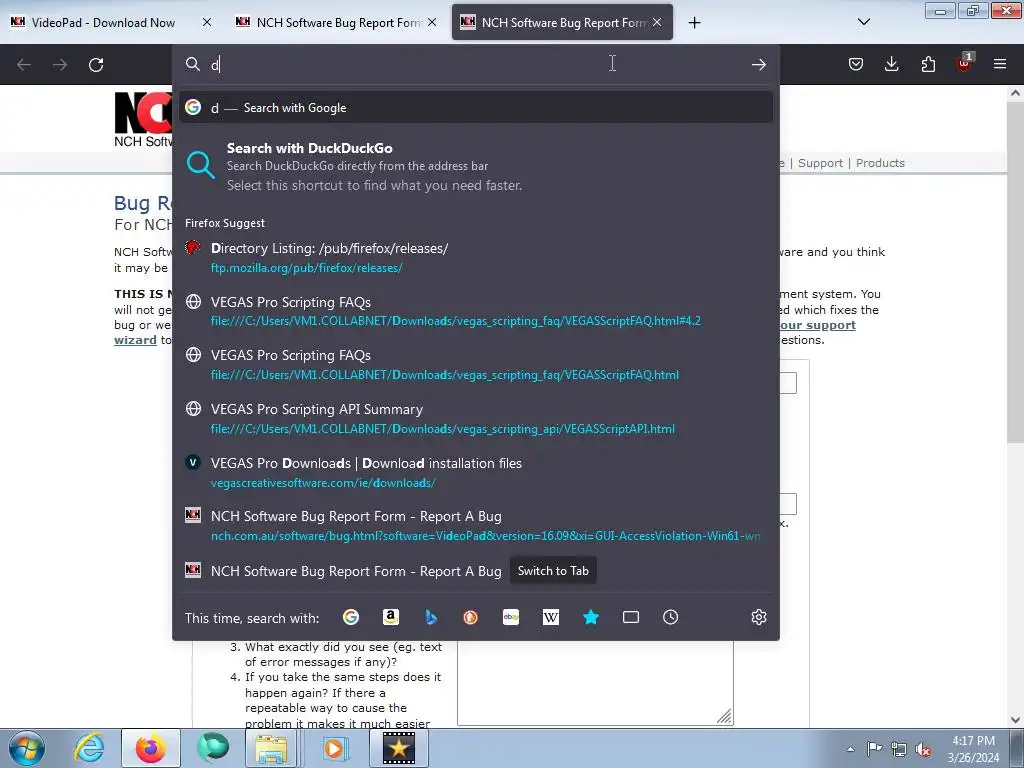The width and height of the screenshot is (1024, 768).
Task: Open Firefox from the taskbar
Action: click(x=151, y=748)
